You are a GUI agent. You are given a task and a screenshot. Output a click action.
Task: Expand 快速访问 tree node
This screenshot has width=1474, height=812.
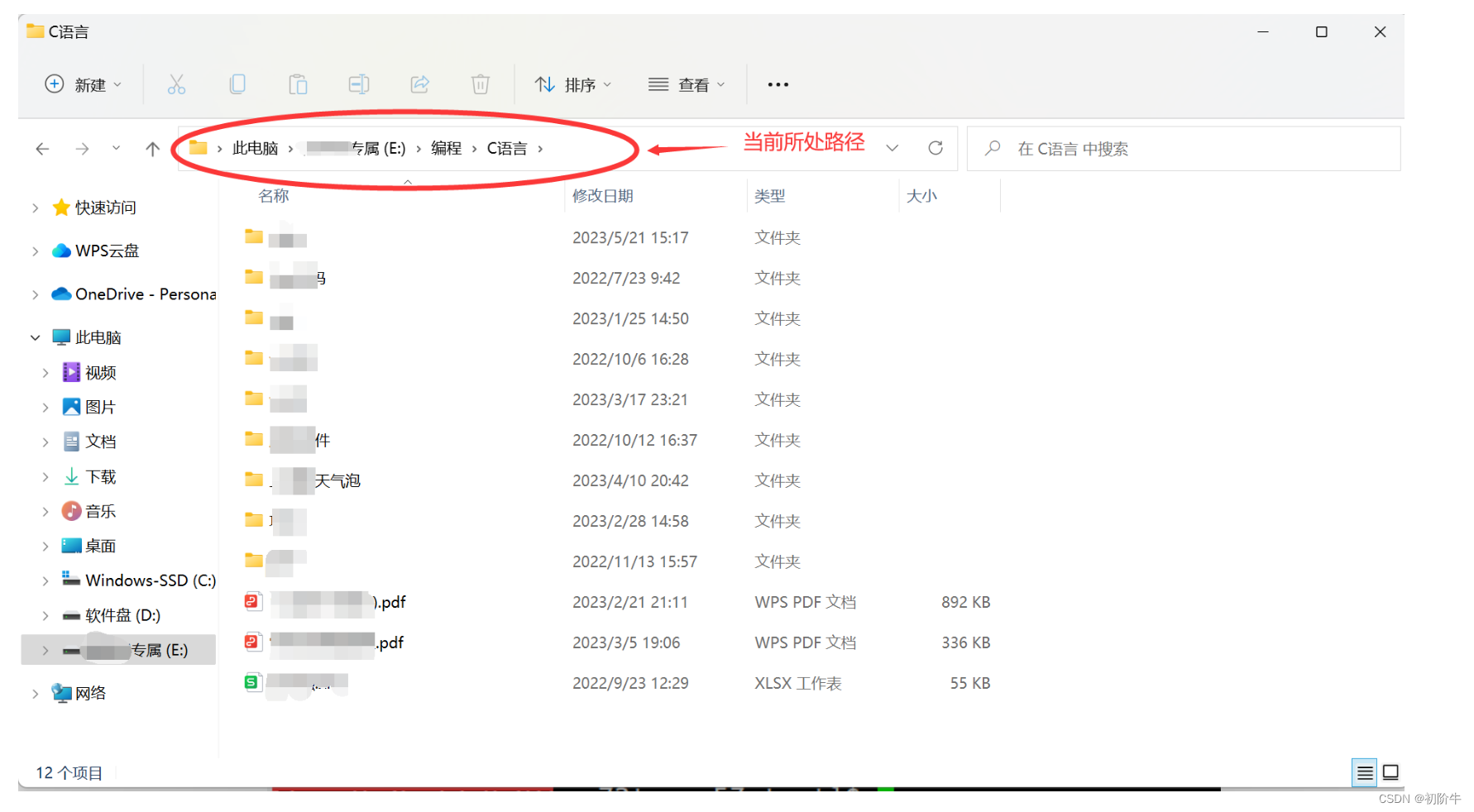click(35, 208)
